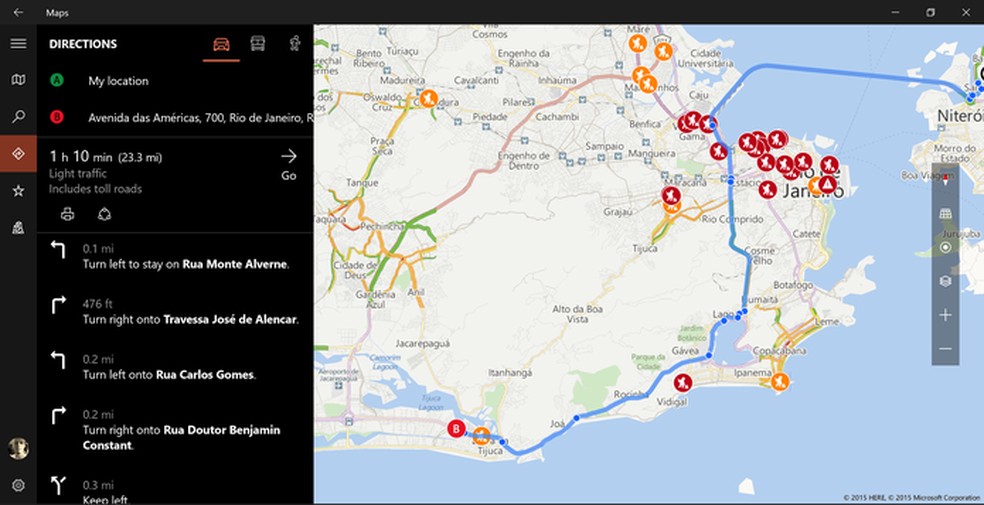Image resolution: width=984 pixels, height=505 pixels.
Task: Reset map rotation with compass control
Action: coord(945,181)
